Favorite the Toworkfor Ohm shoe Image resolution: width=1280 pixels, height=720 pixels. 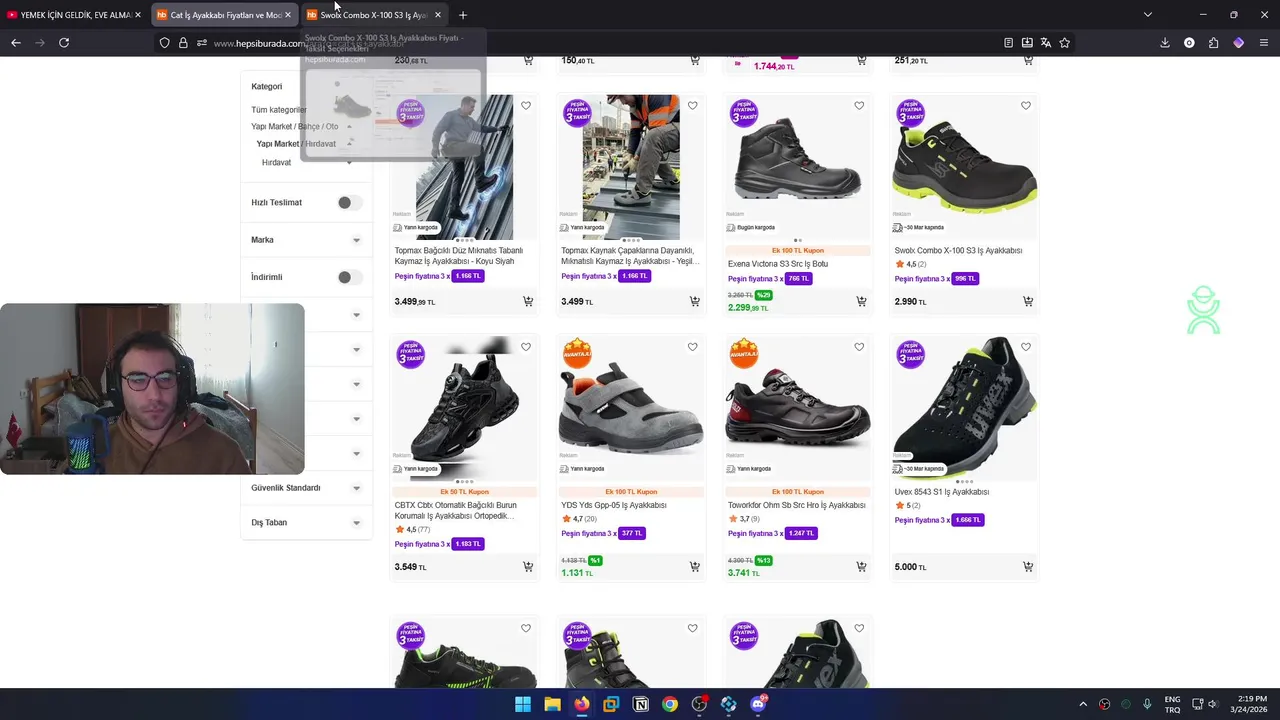tap(859, 347)
